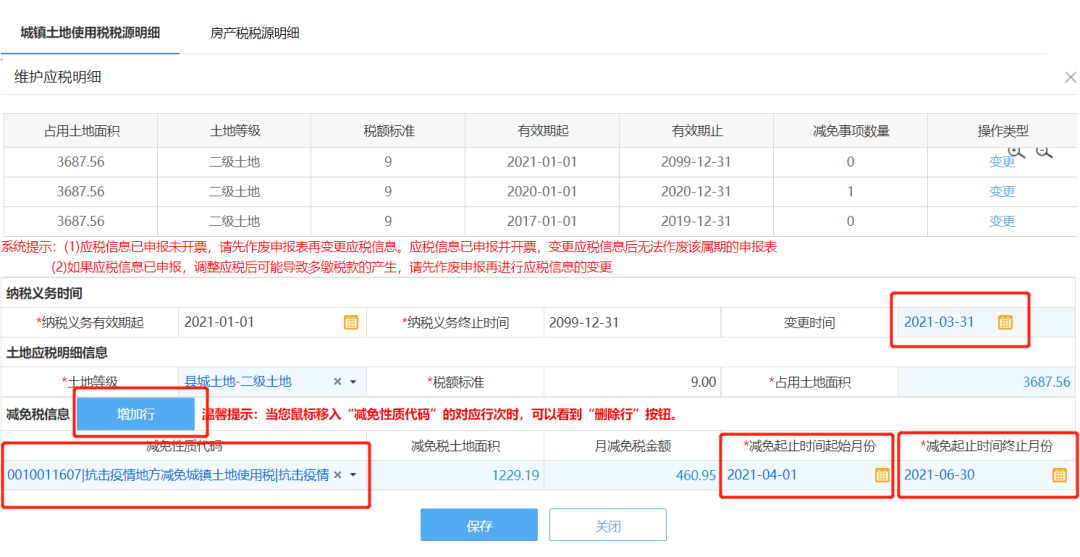
Task: Click 占用土地面积 field showing 3687.56
Action: 987,381
